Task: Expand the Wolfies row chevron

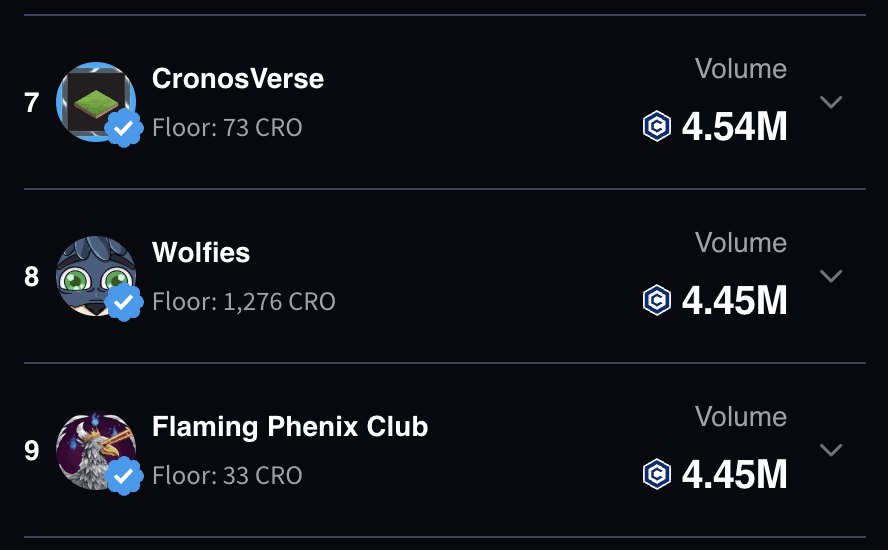Action: pyautogui.click(x=831, y=275)
